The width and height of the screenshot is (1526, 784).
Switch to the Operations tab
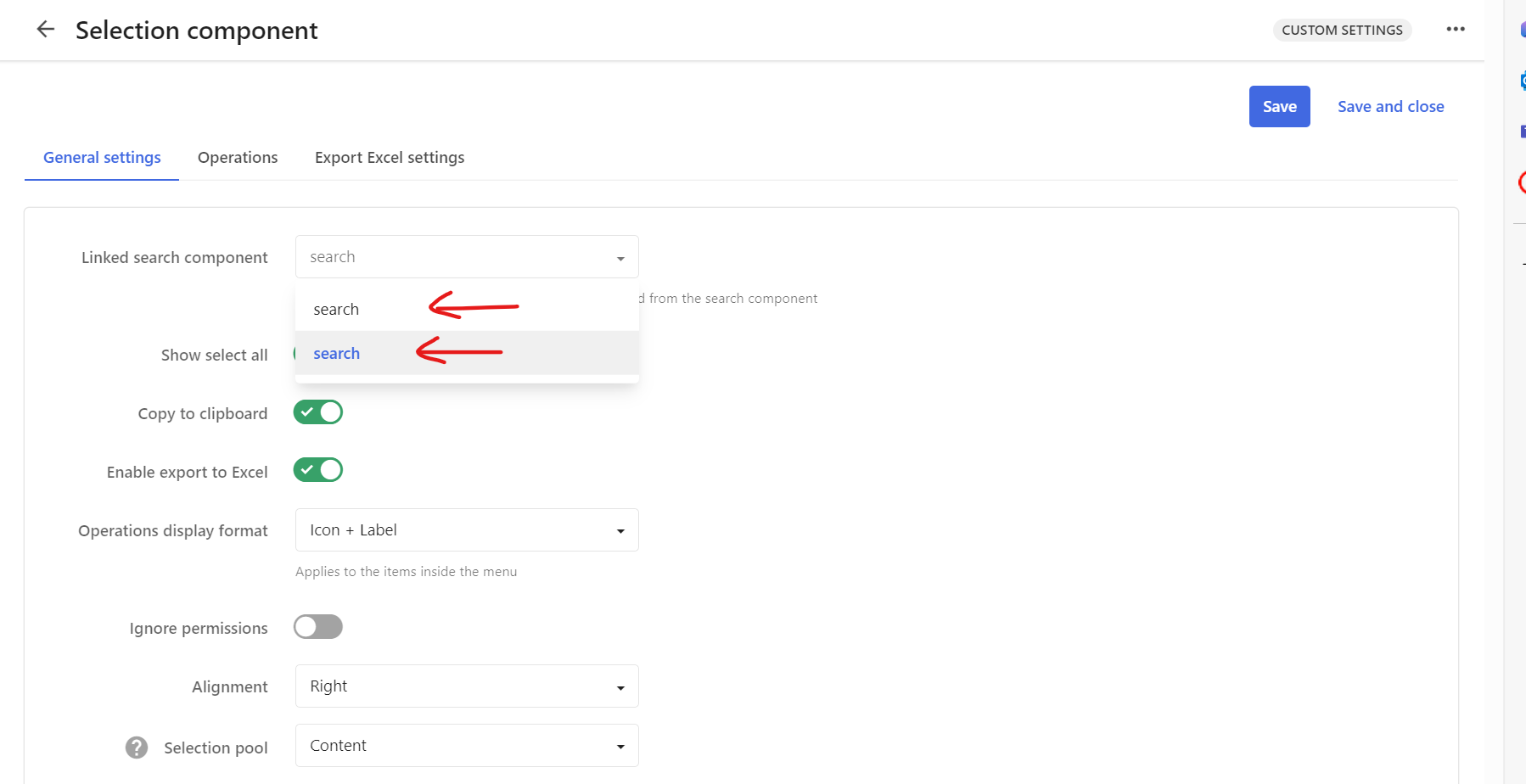238,158
